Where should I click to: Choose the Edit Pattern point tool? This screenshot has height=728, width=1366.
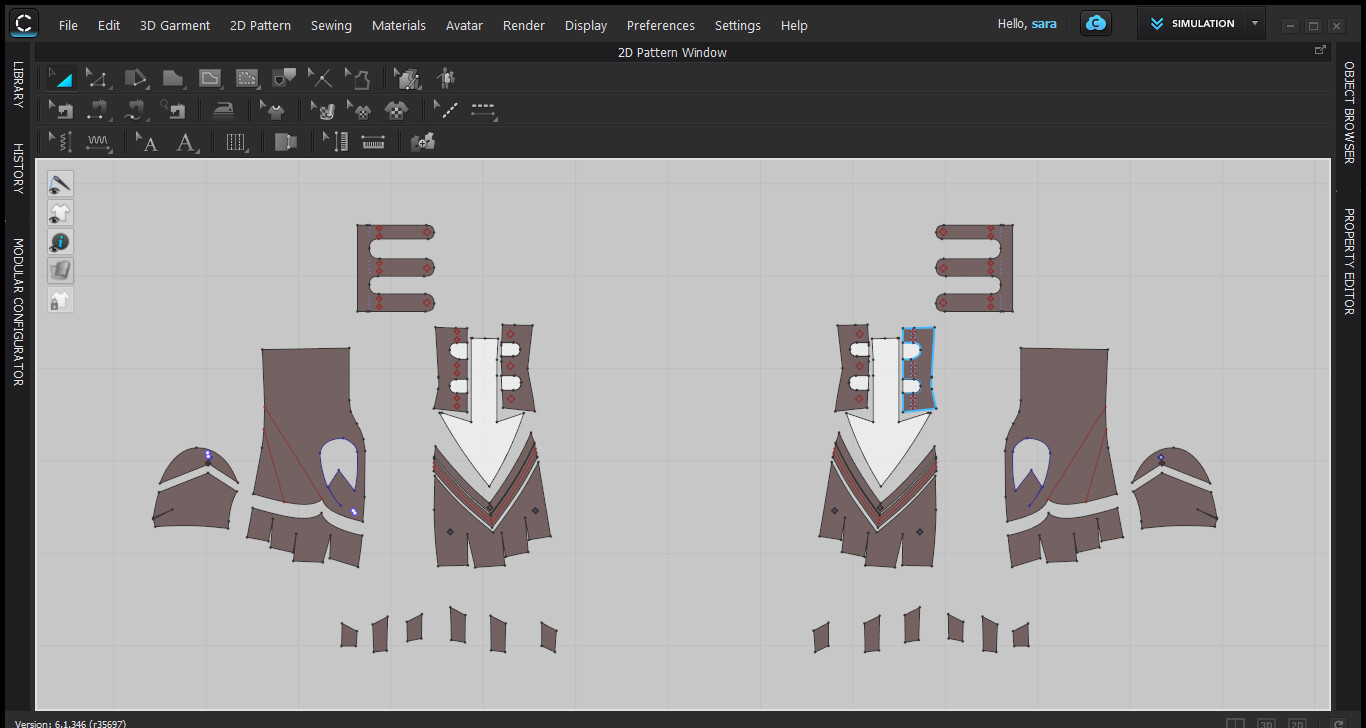click(98, 78)
